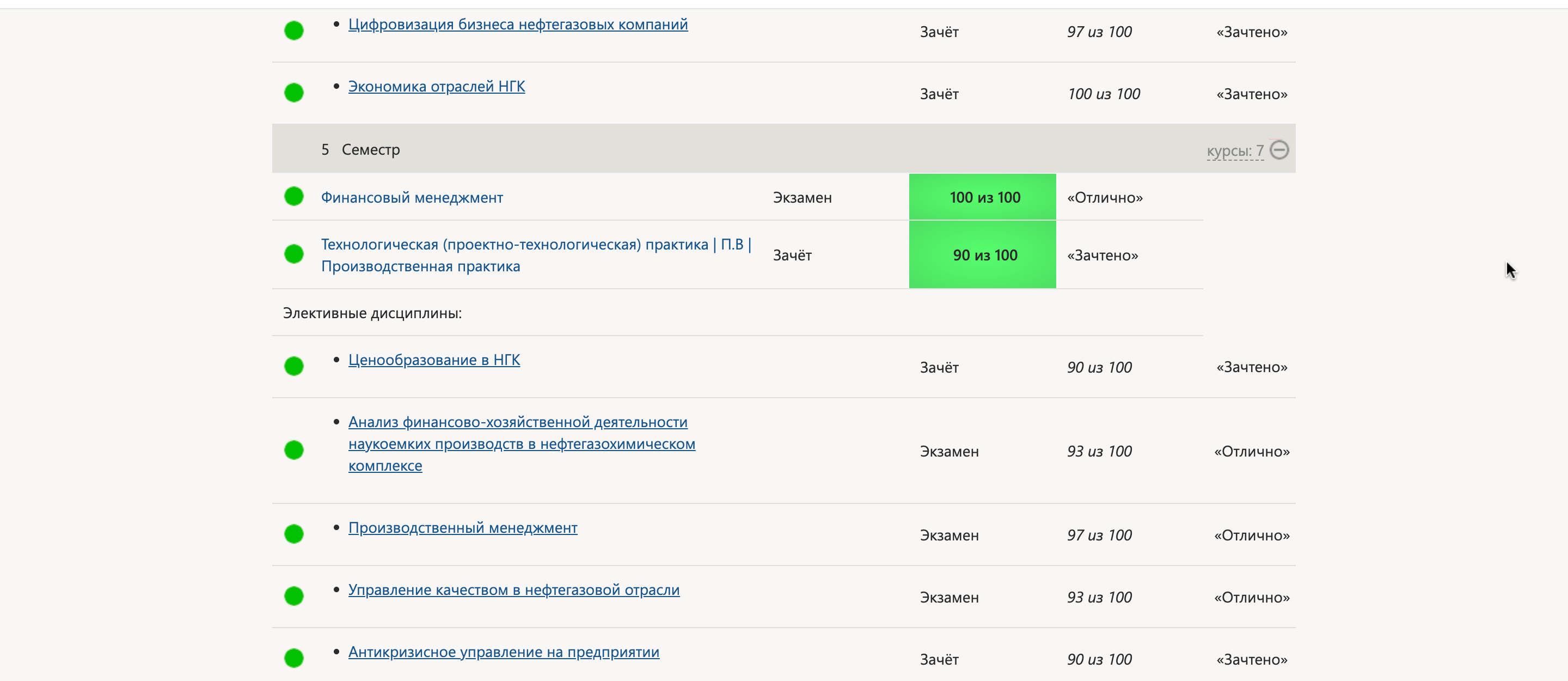Viewport: 1568px width, 681px height.
Task: Click green '90 из 100' score cell
Action: [982, 254]
